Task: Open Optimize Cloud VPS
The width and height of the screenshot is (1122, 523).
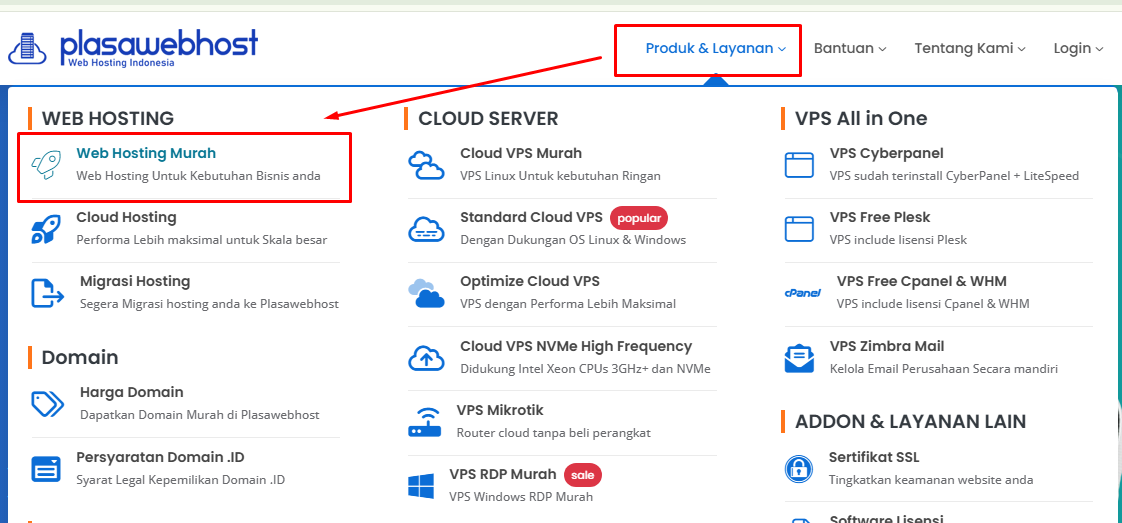Action: coord(530,281)
